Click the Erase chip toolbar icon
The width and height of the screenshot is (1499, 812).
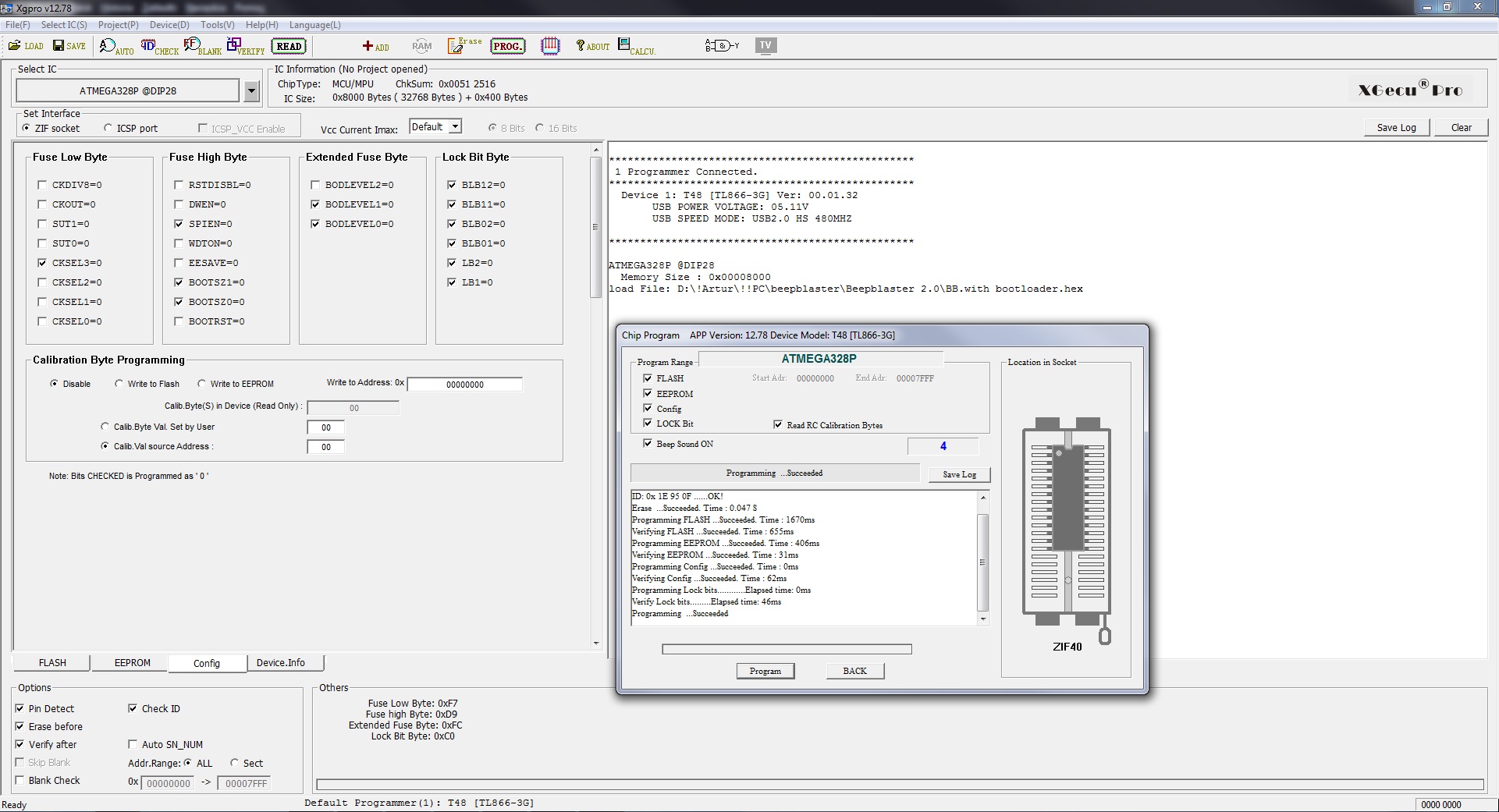pyautogui.click(x=464, y=46)
